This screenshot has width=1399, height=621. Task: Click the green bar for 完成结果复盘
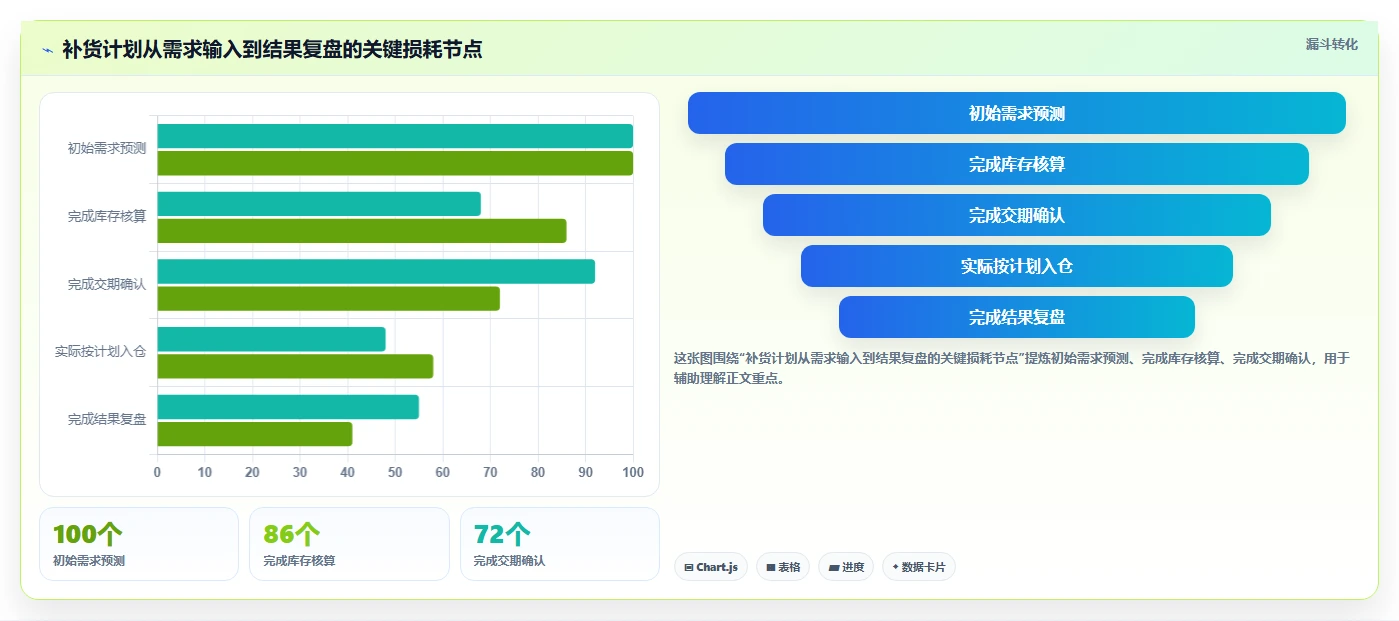click(x=255, y=434)
